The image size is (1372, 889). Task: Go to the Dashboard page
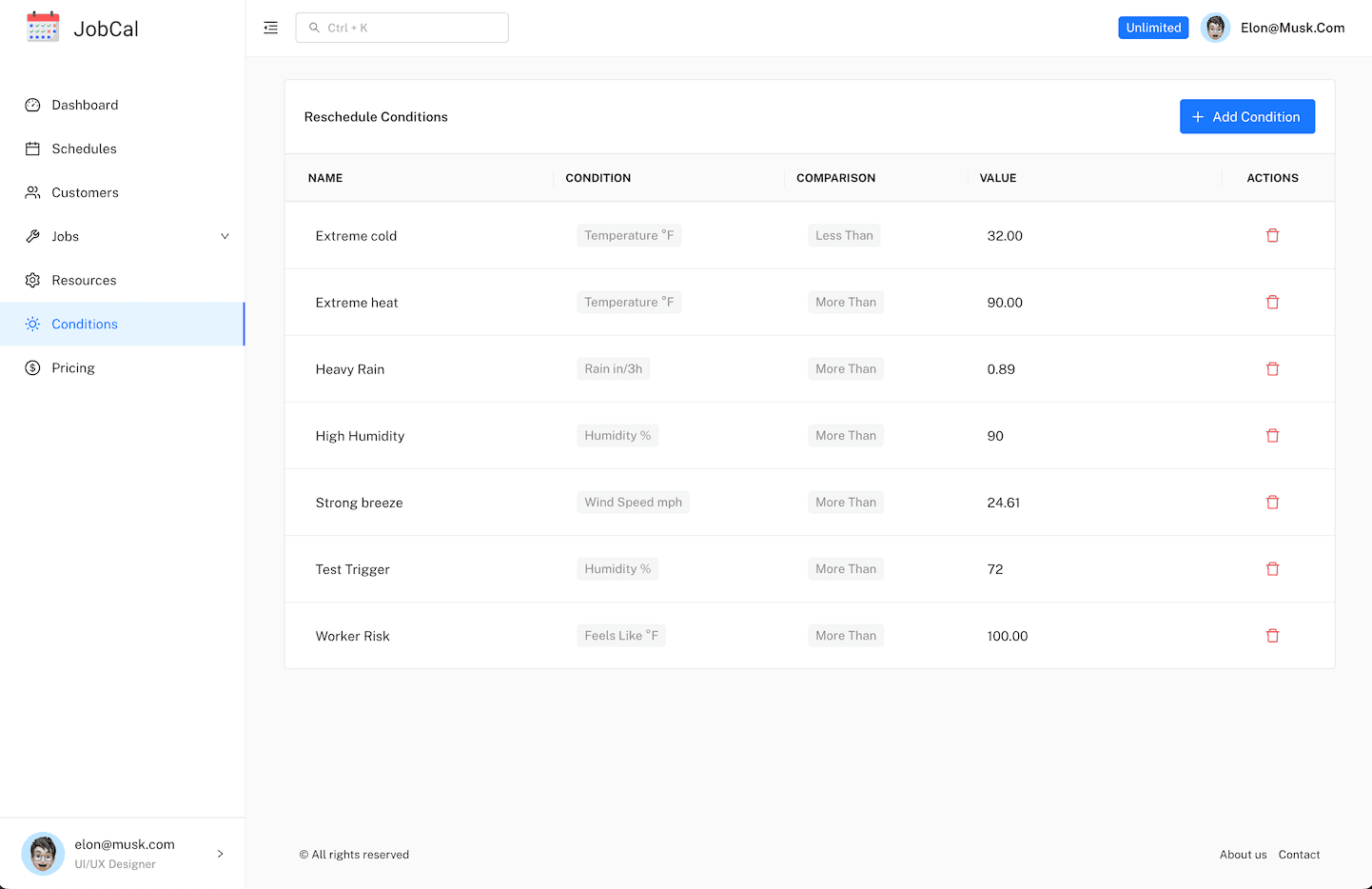[85, 105]
